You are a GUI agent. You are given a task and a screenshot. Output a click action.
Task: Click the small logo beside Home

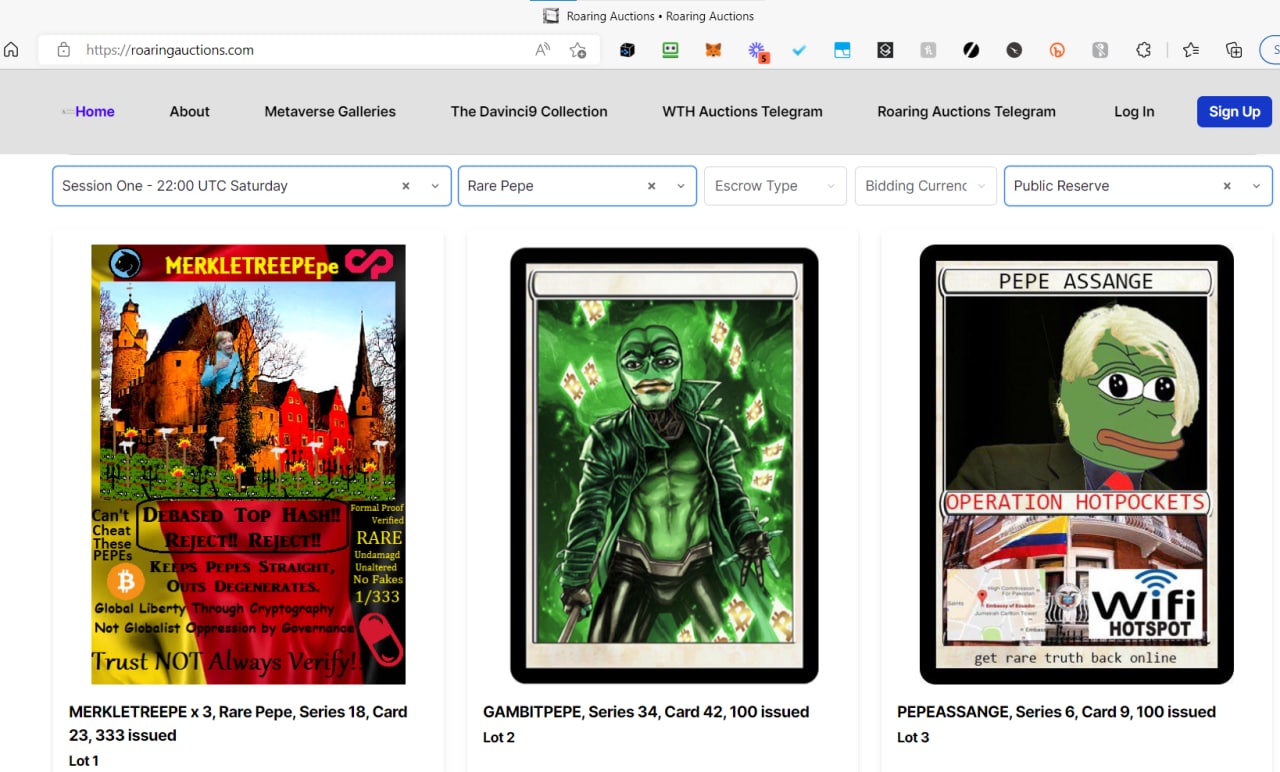[x=68, y=112]
